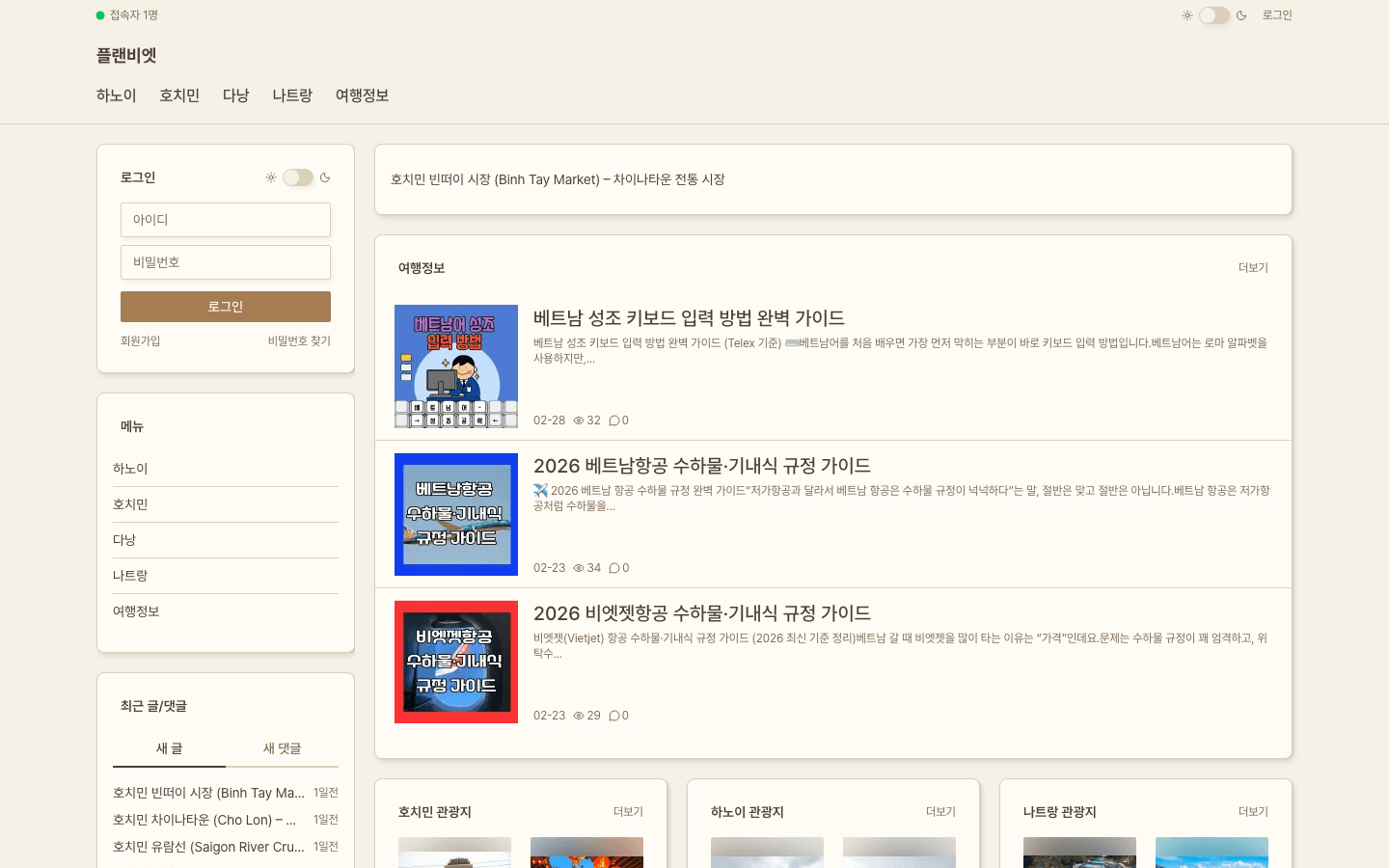Click the moon icon in the header theme switcher

1239,15
